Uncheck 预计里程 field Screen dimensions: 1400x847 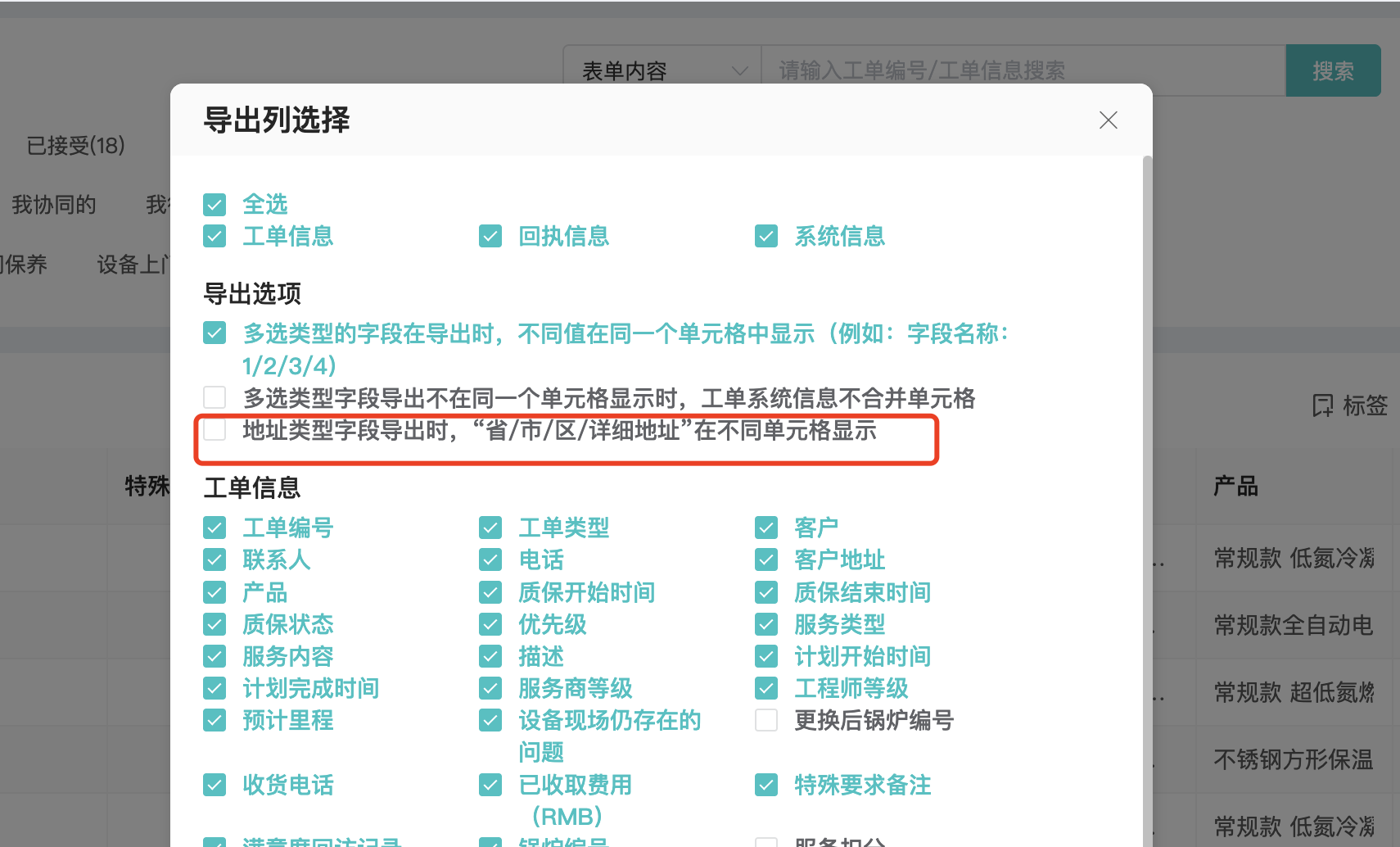click(215, 720)
